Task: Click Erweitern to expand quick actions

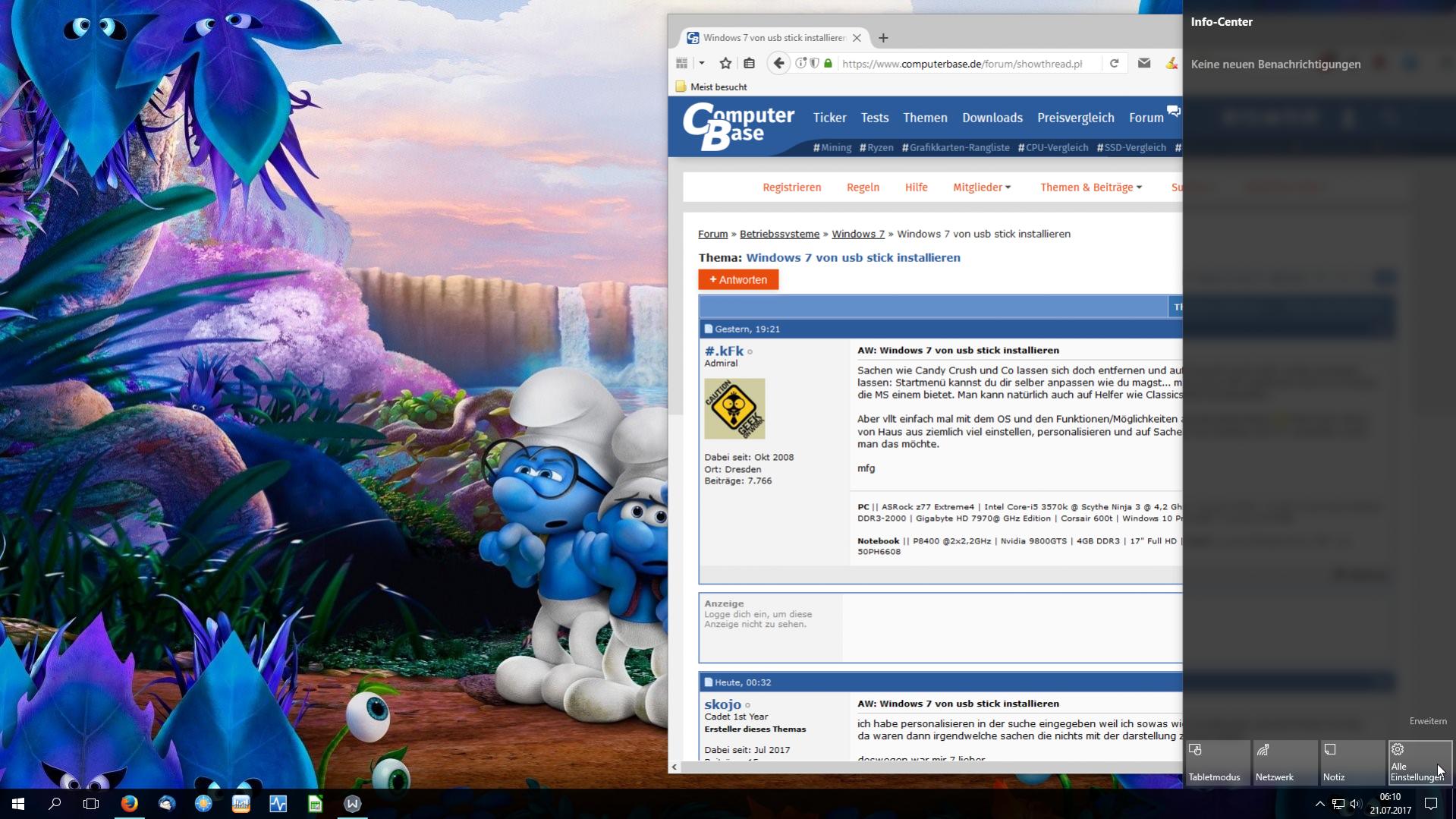Action: click(1428, 721)
